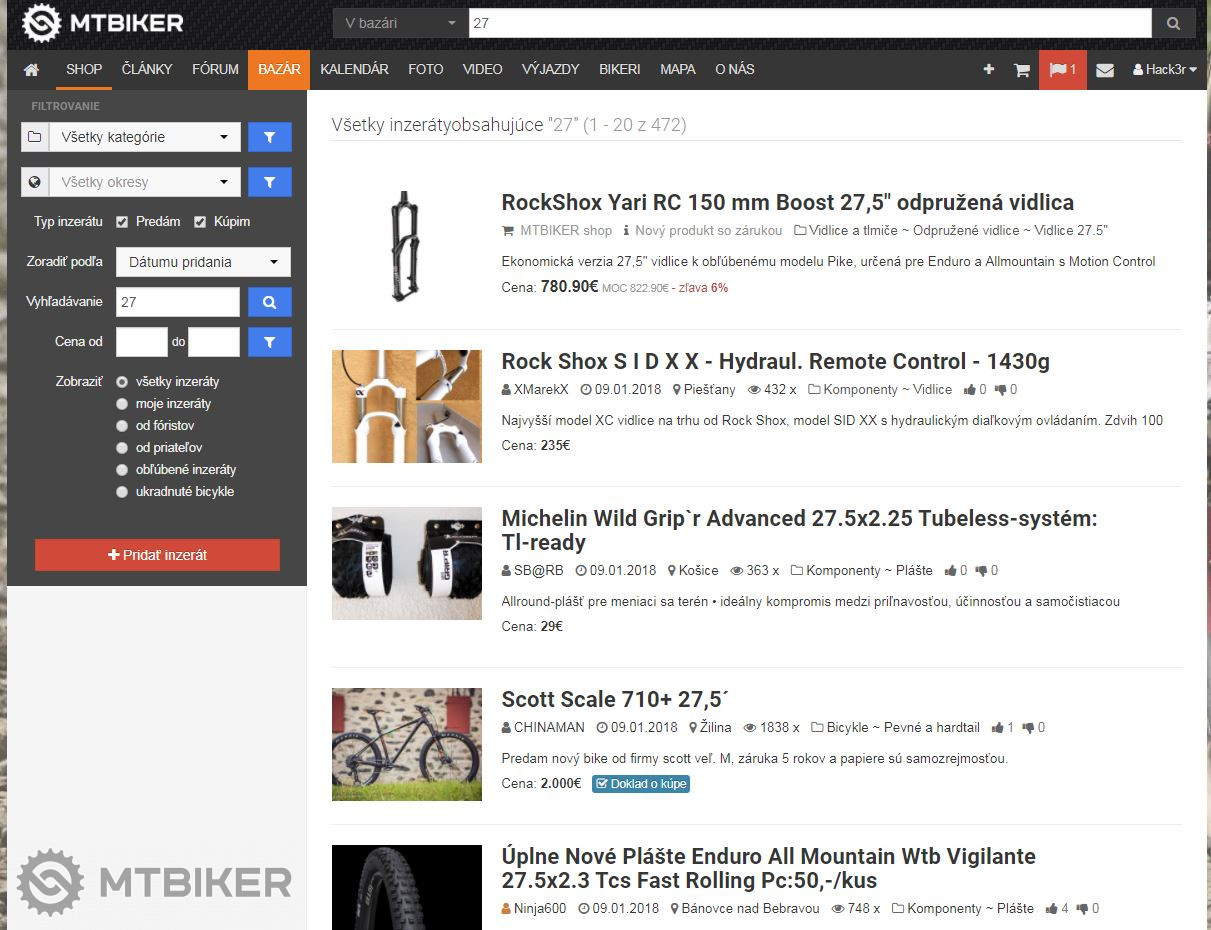
Task: Uncheck the Predám checkbox
Action: [122, 222]
